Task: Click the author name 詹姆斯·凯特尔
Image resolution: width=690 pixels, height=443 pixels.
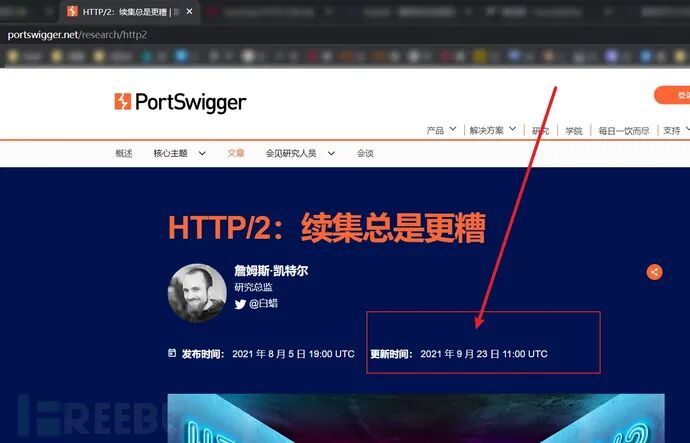Action: coord(271,271)
